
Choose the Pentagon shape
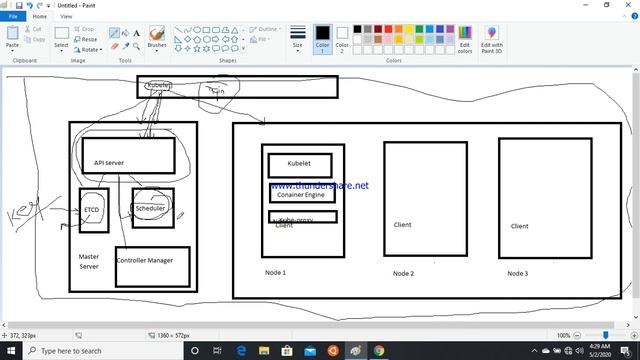click(x=197, y=39)
